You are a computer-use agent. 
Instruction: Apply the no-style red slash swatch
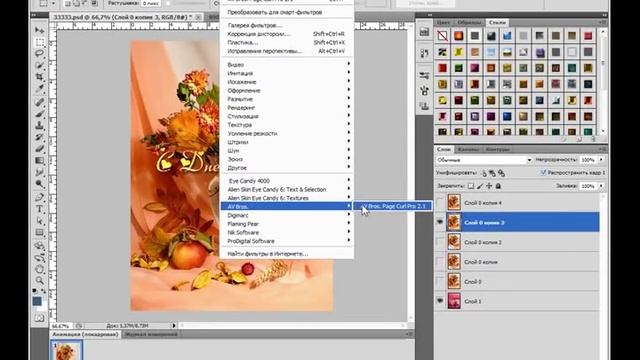(442, 36)
